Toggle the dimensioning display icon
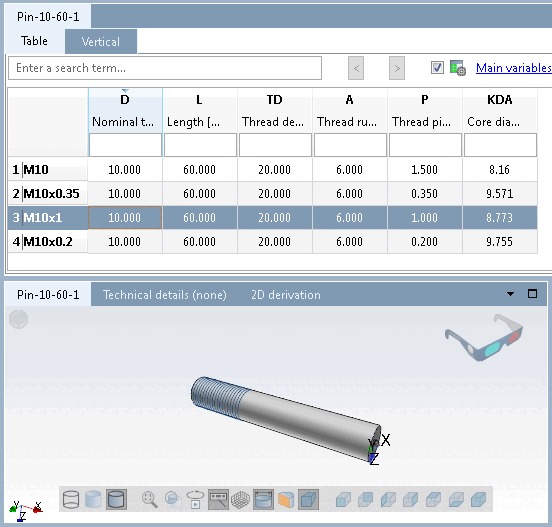The height and width of the screenshot is (527, 552). point(263,500)
